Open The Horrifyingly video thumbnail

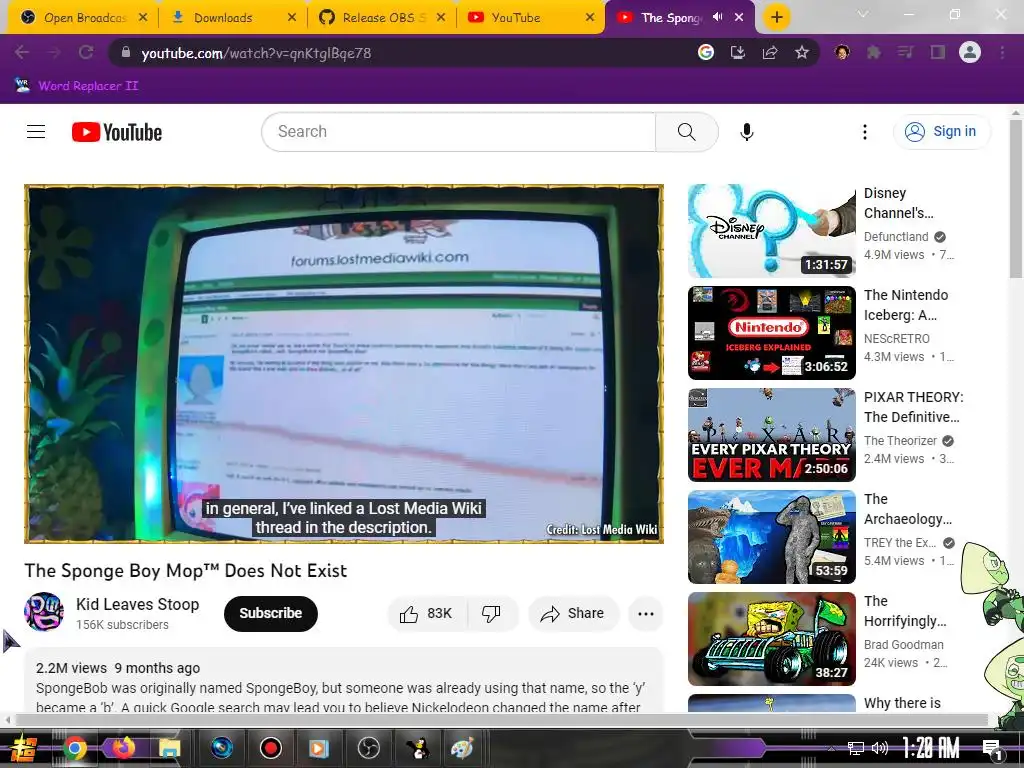(771, 639)
